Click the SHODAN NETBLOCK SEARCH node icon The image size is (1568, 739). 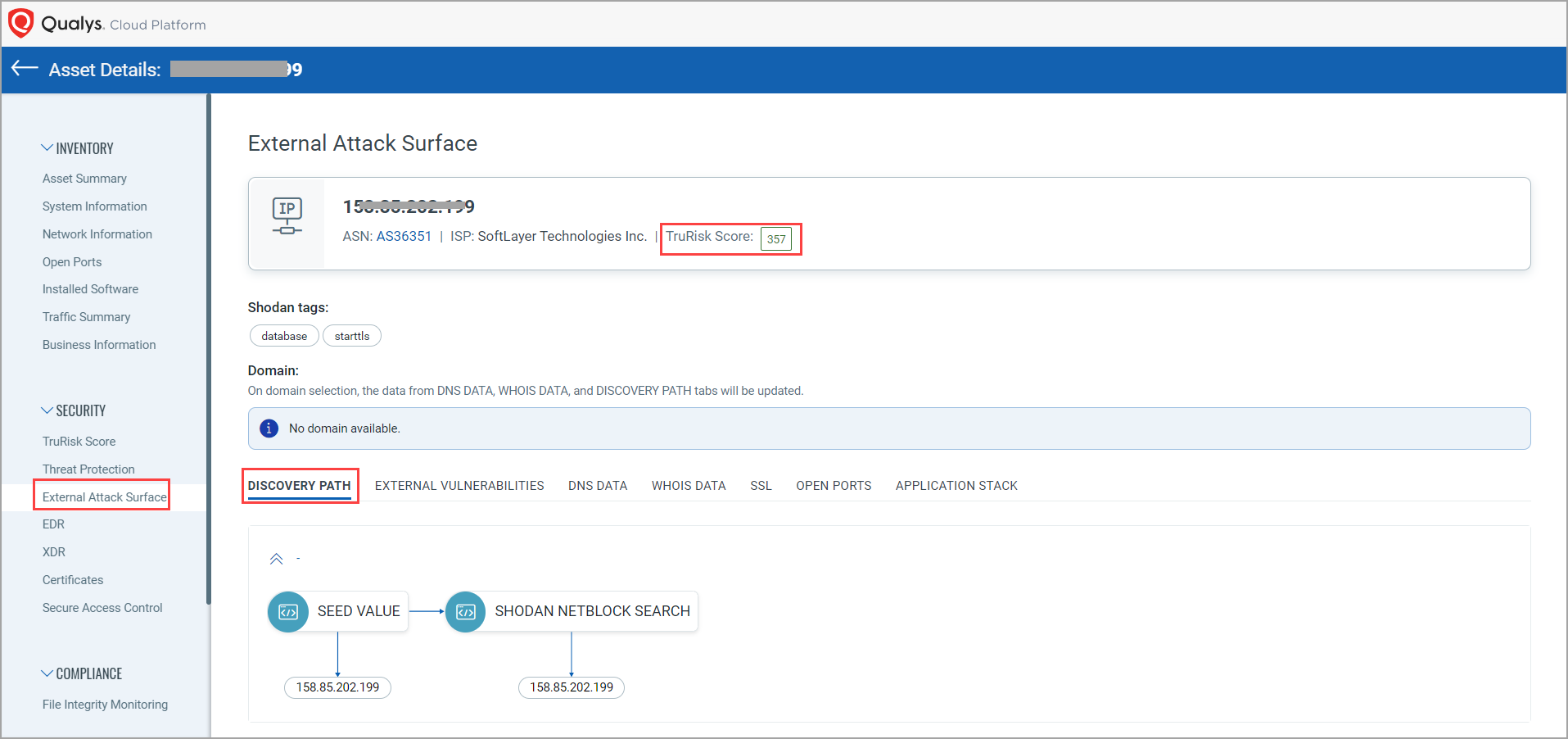tap(466, 611)
